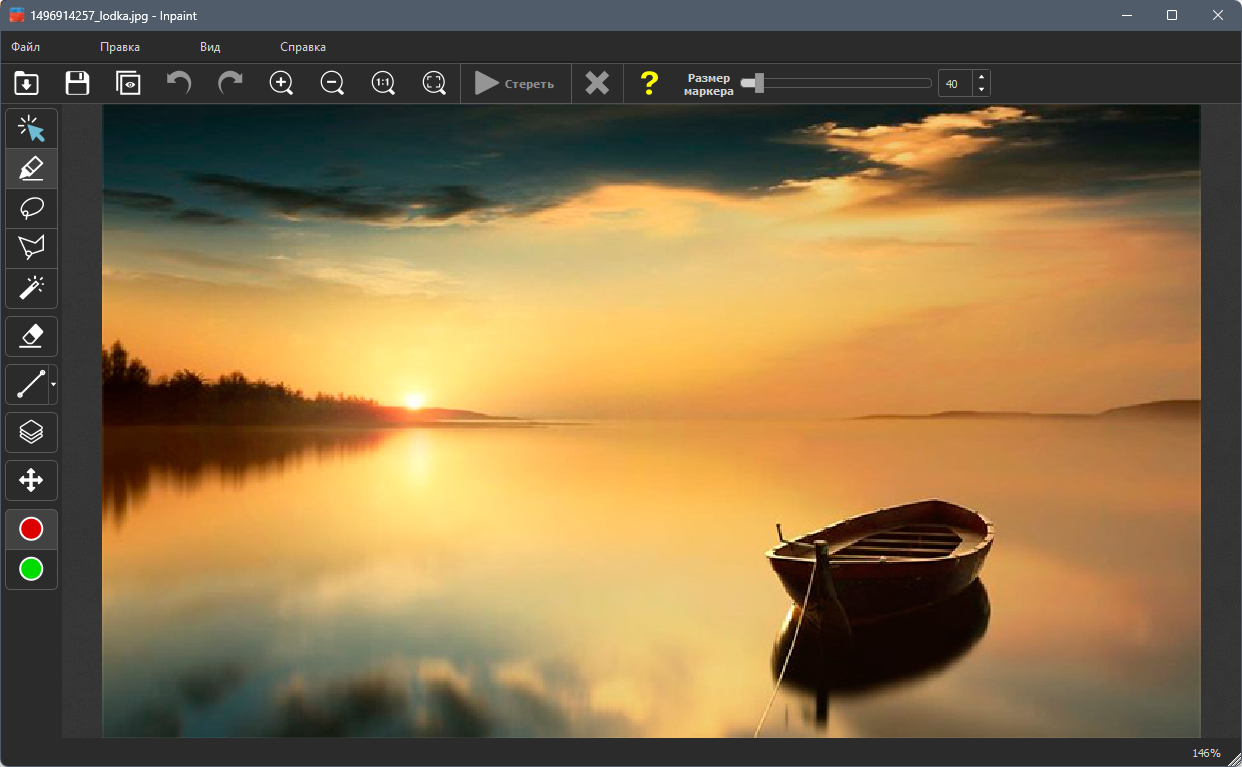Screen dimensions: 1242x767
Task: Select the polygon lasso tool
Action: pyautogui.click(x=31, y=248)
